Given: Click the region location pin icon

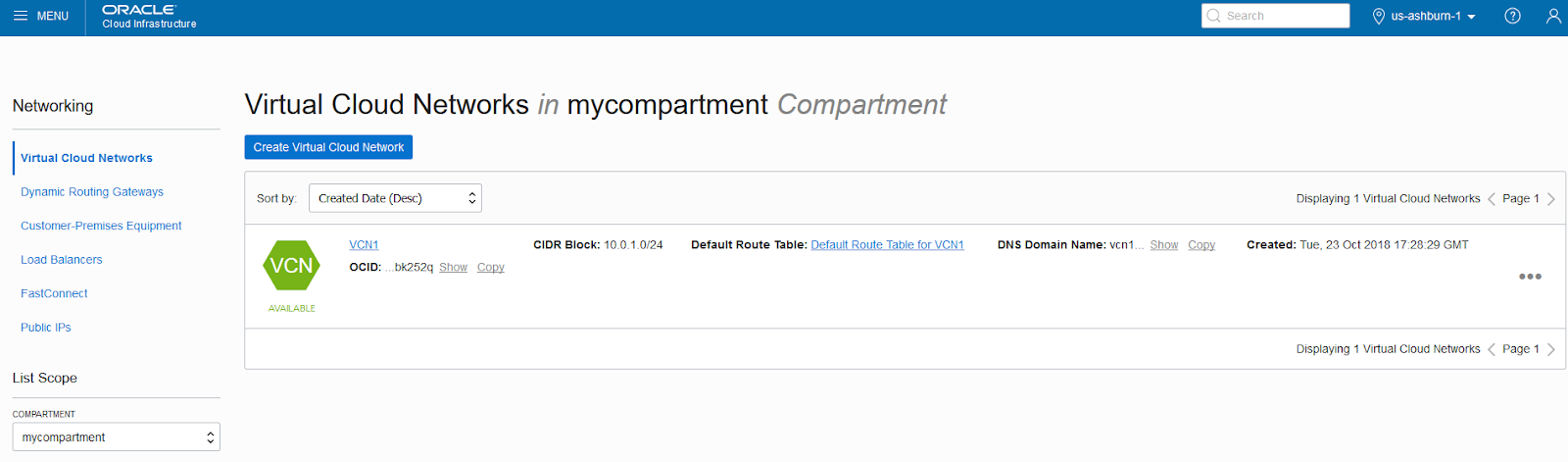Looking at the screenshot, I should pyautogui.click(x=1379, y=16).
